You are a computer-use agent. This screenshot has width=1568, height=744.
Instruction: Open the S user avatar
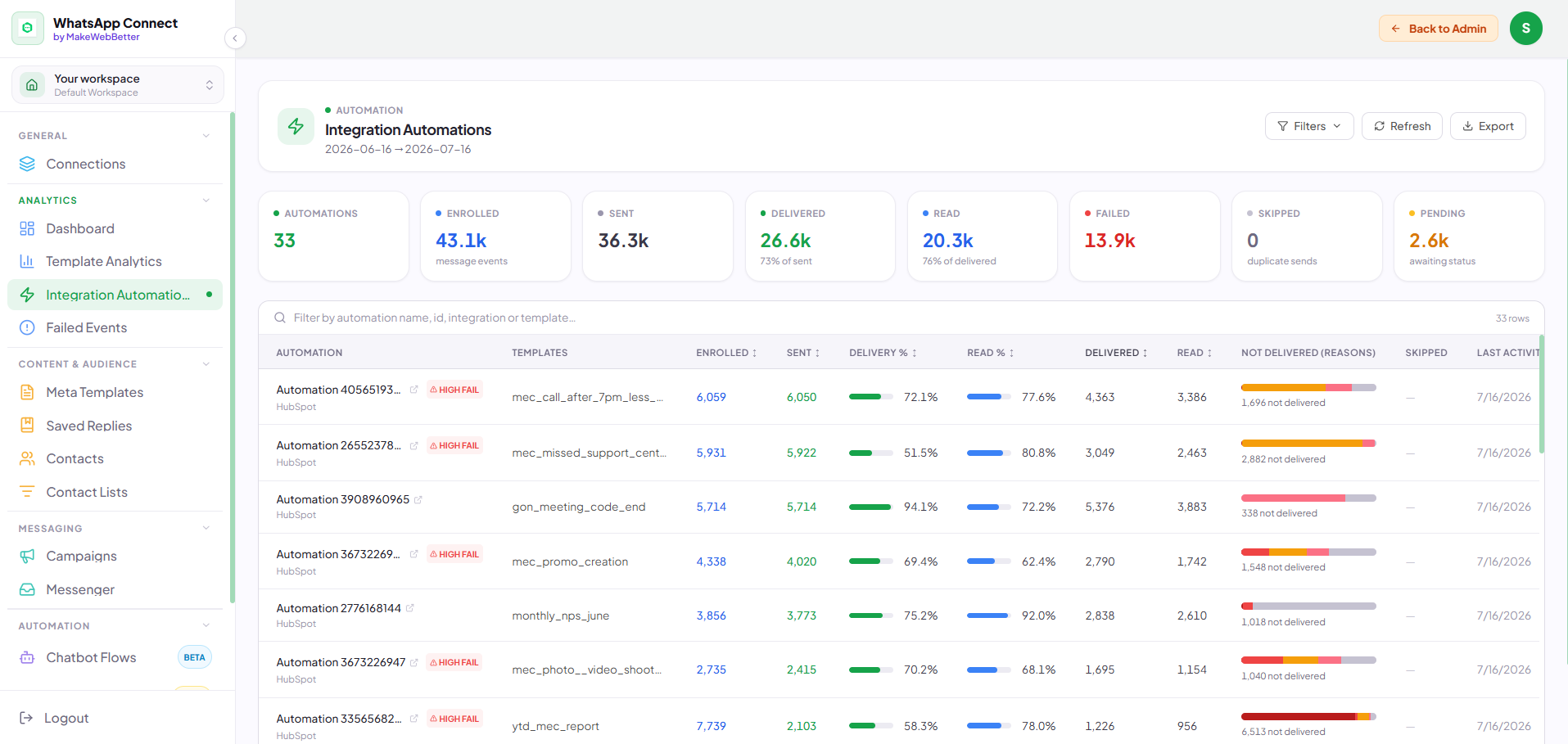tap(1525, 28)
